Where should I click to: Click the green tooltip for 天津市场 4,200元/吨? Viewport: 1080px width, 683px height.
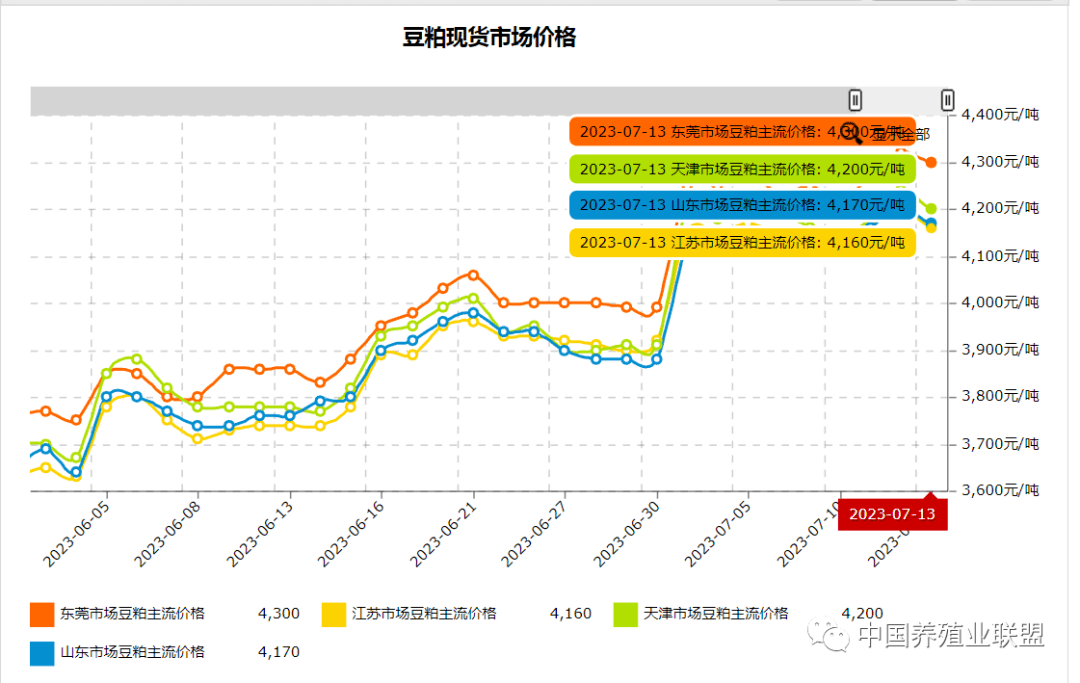pyautogui.click(x=742, y=169)
